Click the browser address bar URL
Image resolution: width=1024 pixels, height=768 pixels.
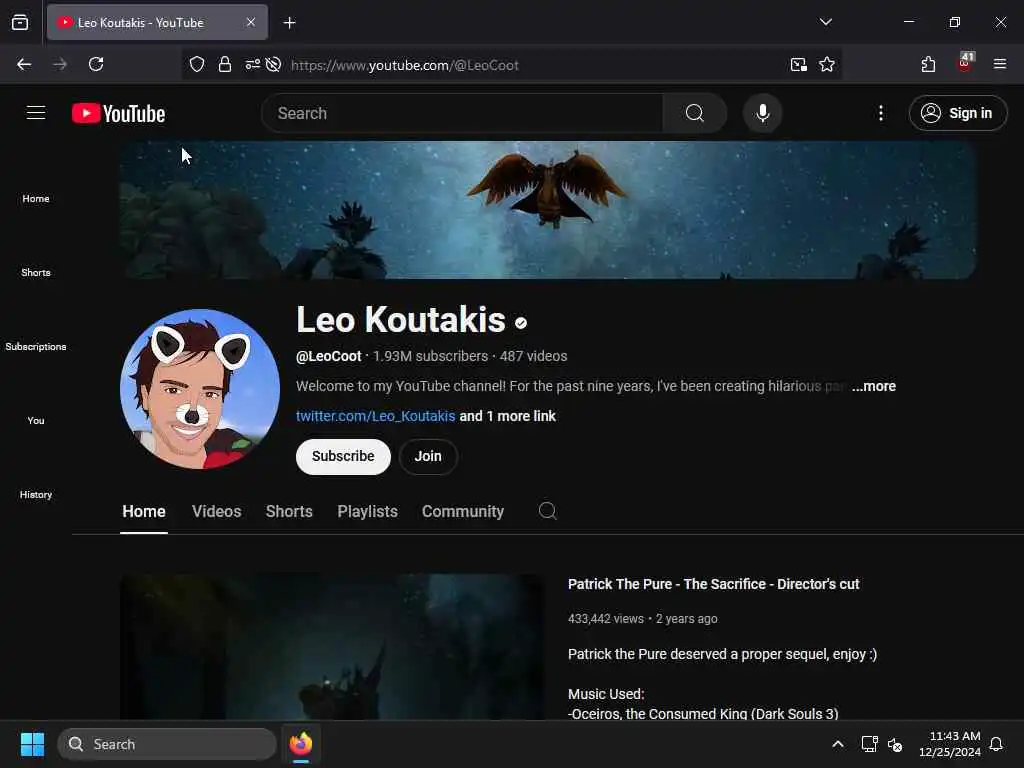click(405, 65)
